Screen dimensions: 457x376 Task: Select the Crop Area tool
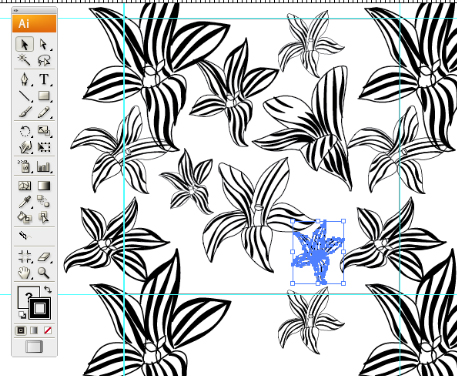[24, 257]
